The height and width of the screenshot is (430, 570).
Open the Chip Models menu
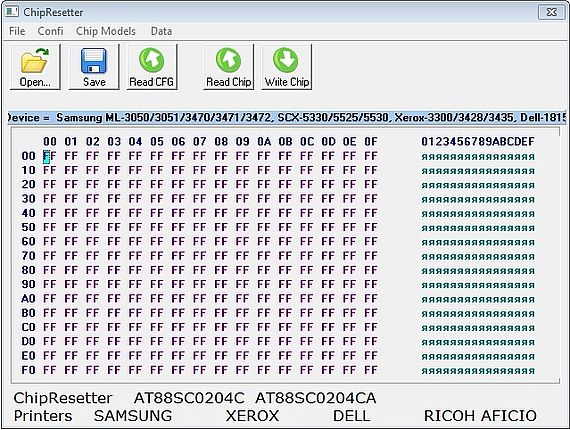point(106,31)
